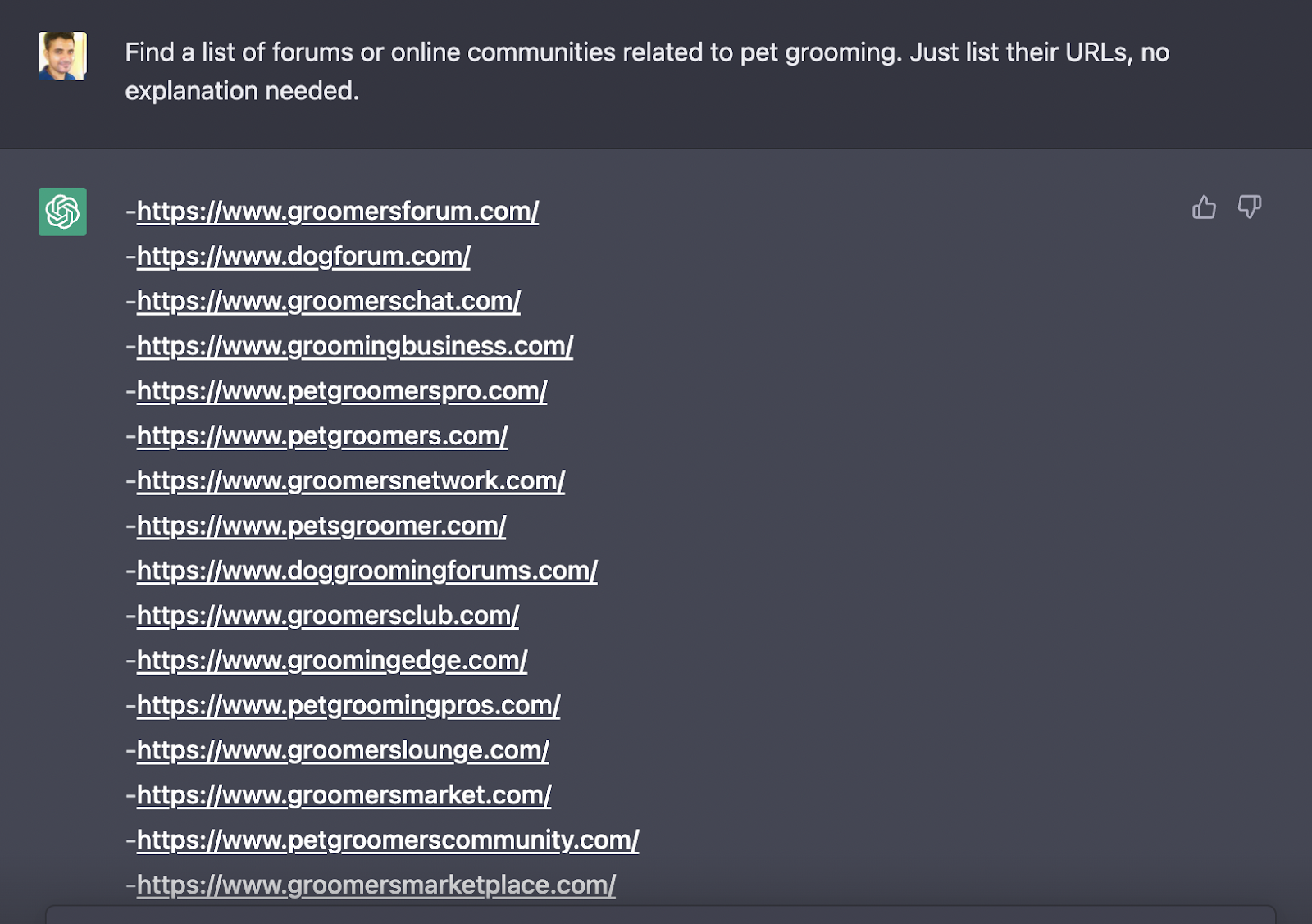The image size is (1312, 924).
Task: Click the thumbs up feedback icon
Action: (1204, 207)
